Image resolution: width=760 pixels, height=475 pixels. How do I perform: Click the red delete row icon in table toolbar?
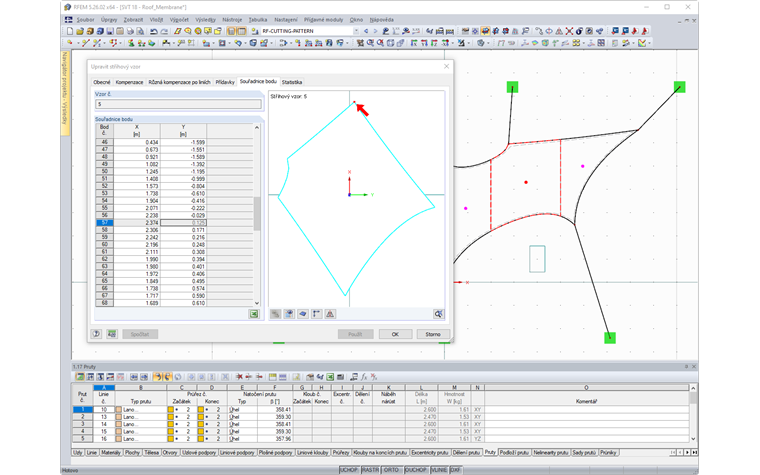239,377
